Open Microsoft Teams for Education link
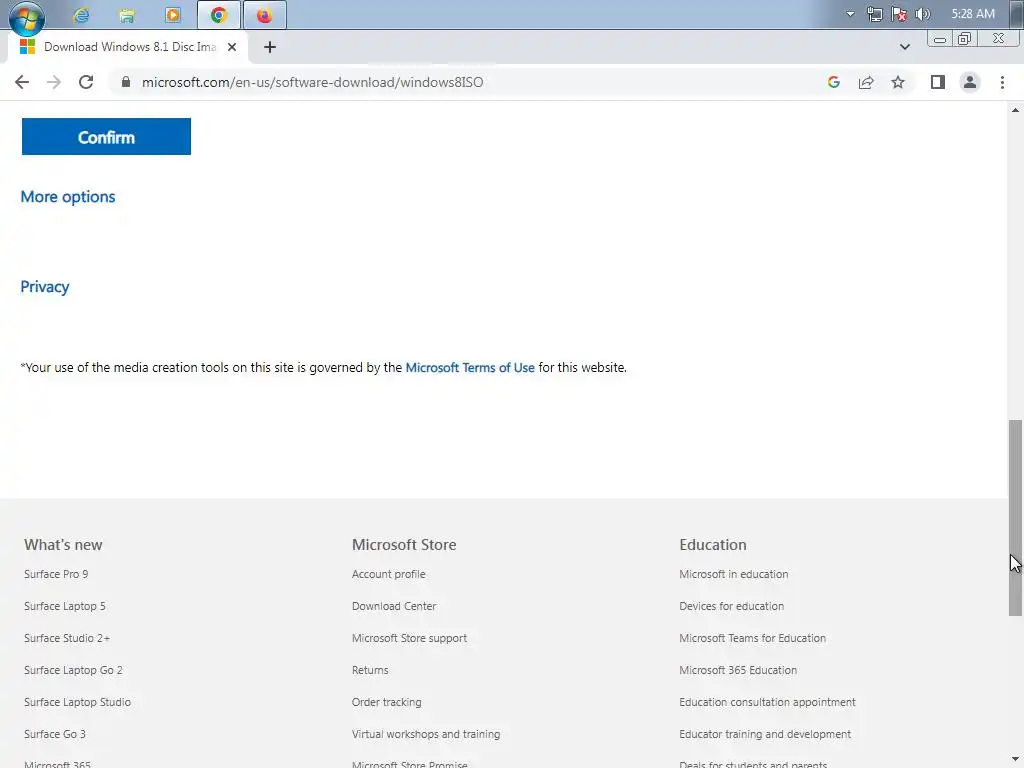 click(752, 638)
